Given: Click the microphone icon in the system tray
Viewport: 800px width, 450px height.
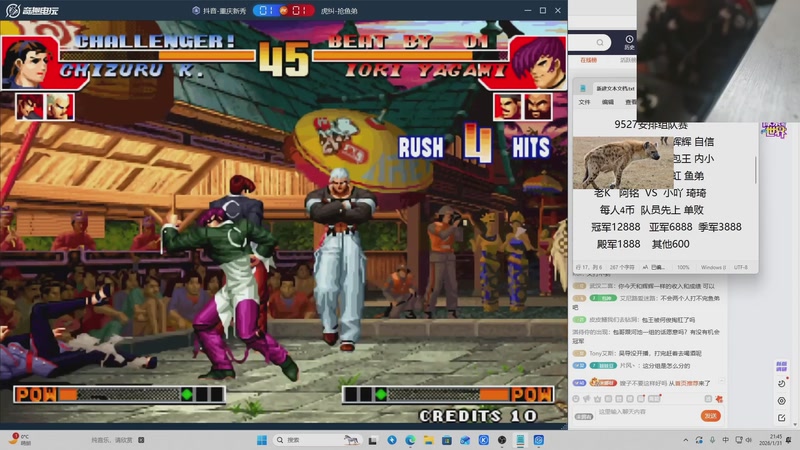Looking at the screenshot, I should [x=712, y=440].
